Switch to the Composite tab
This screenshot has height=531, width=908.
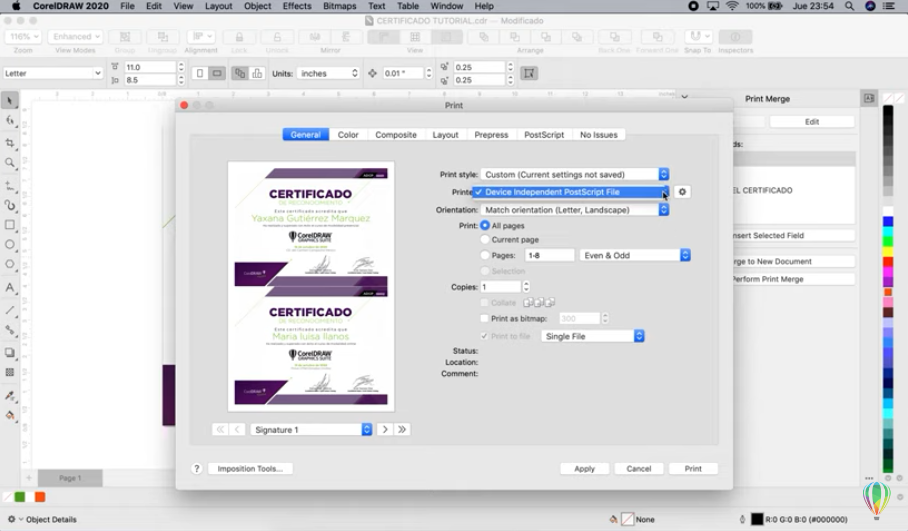click(x=396, y=135)
